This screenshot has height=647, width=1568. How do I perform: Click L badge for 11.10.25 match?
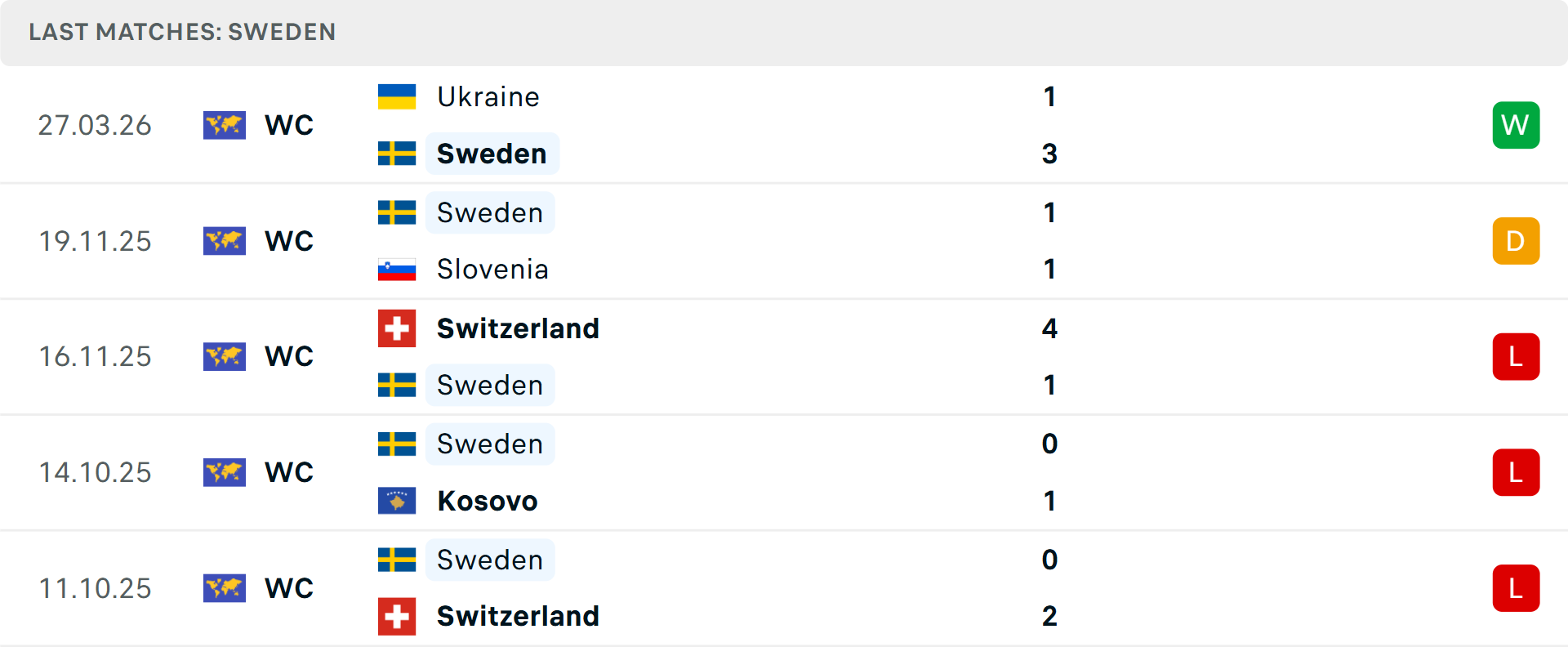1516,588
